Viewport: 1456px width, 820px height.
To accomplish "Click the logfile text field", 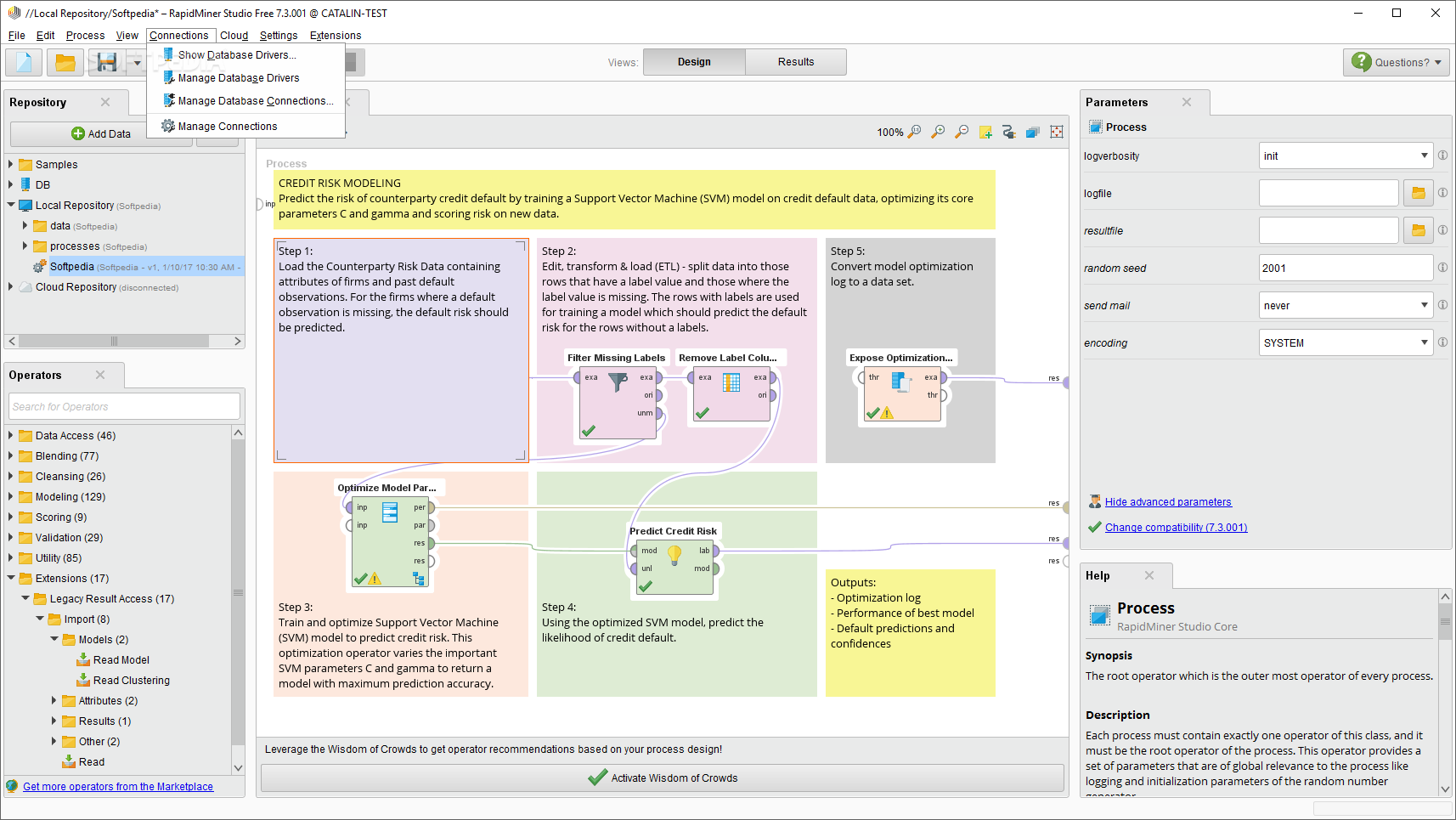I will pos(1329,193).
